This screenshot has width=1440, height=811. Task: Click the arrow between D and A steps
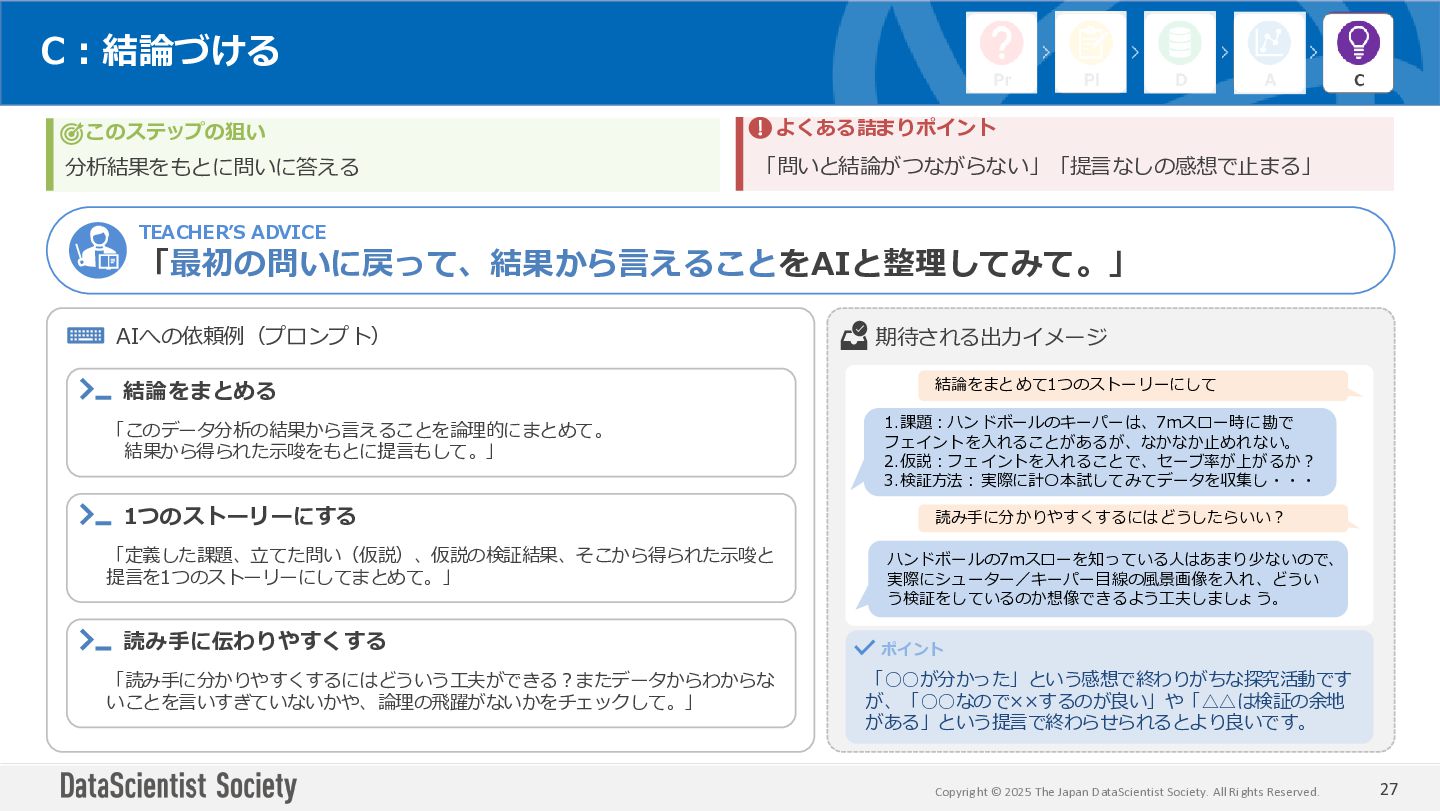click(x=1224, y=52)
